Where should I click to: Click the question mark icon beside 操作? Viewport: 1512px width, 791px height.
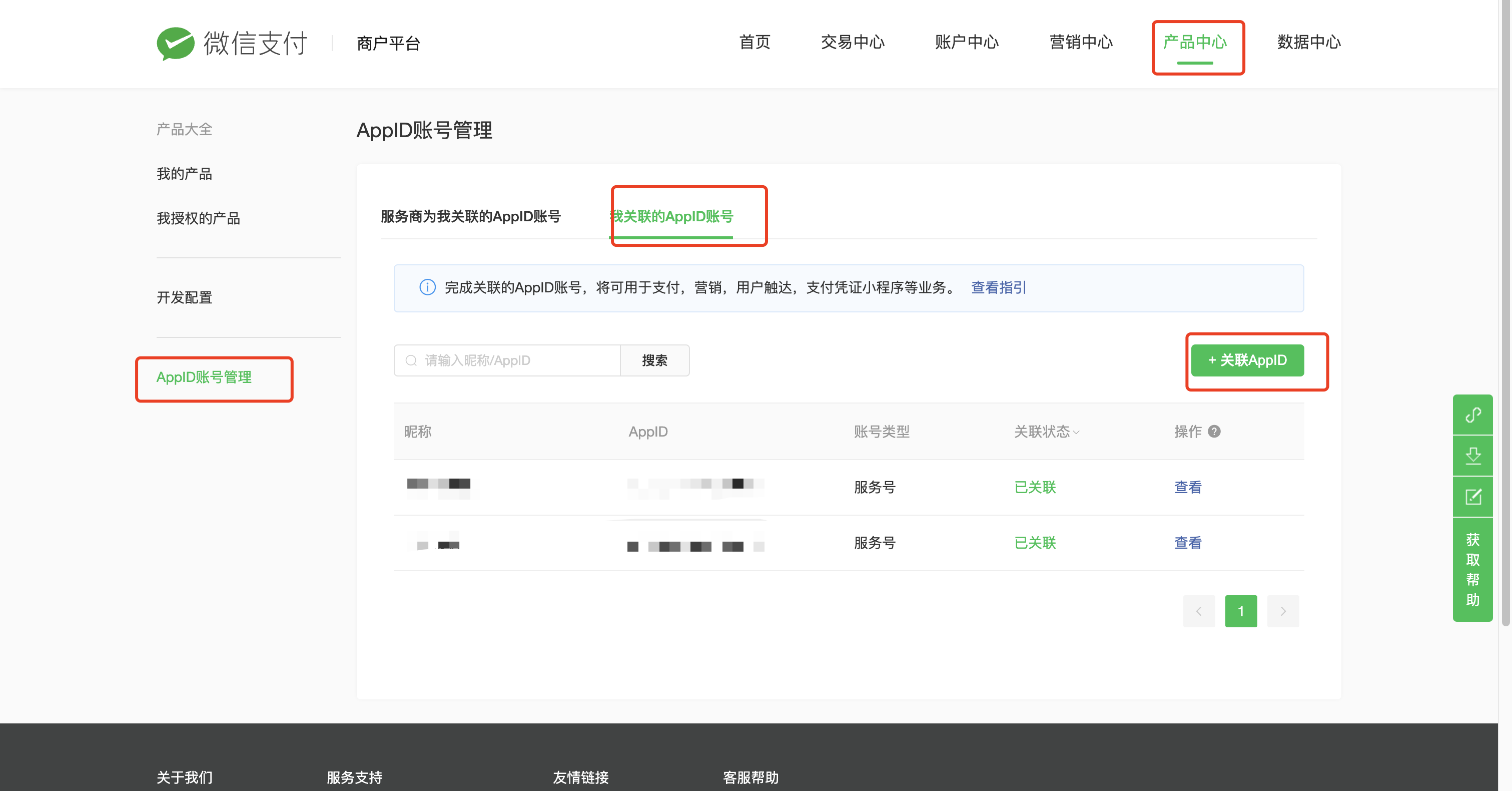click(x=1214, y=431)
